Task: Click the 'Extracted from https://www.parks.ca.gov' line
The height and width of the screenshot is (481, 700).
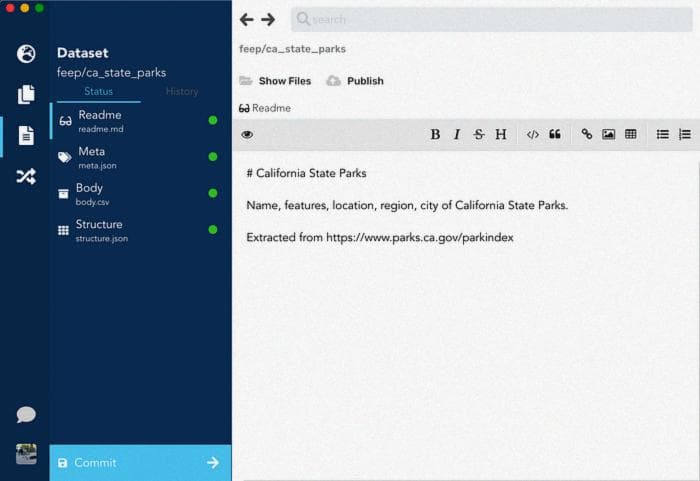Action: click(380, 238)
